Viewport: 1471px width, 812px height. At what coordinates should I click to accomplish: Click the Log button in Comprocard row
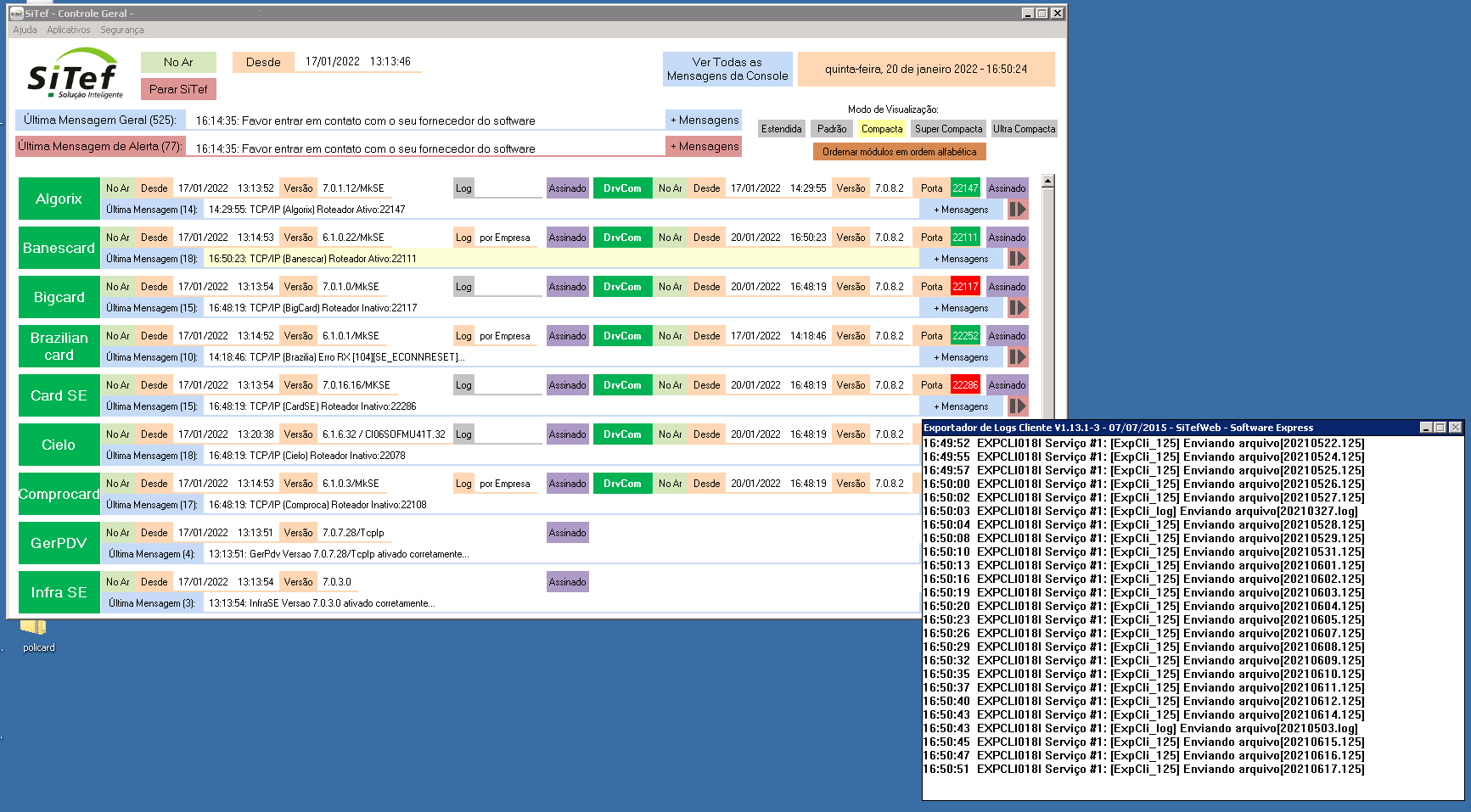463,484
